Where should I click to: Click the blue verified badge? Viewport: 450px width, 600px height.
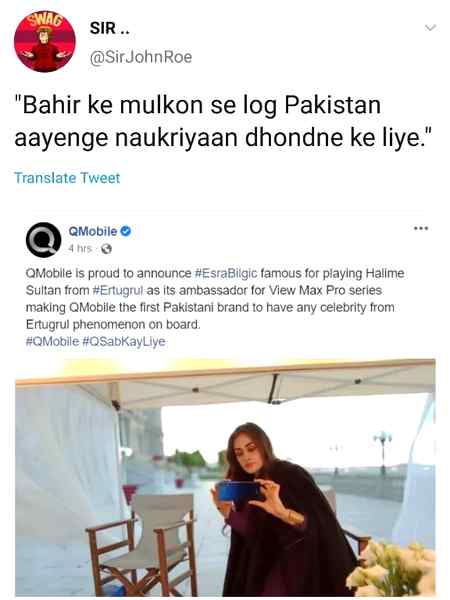click(x=126, y=231)
